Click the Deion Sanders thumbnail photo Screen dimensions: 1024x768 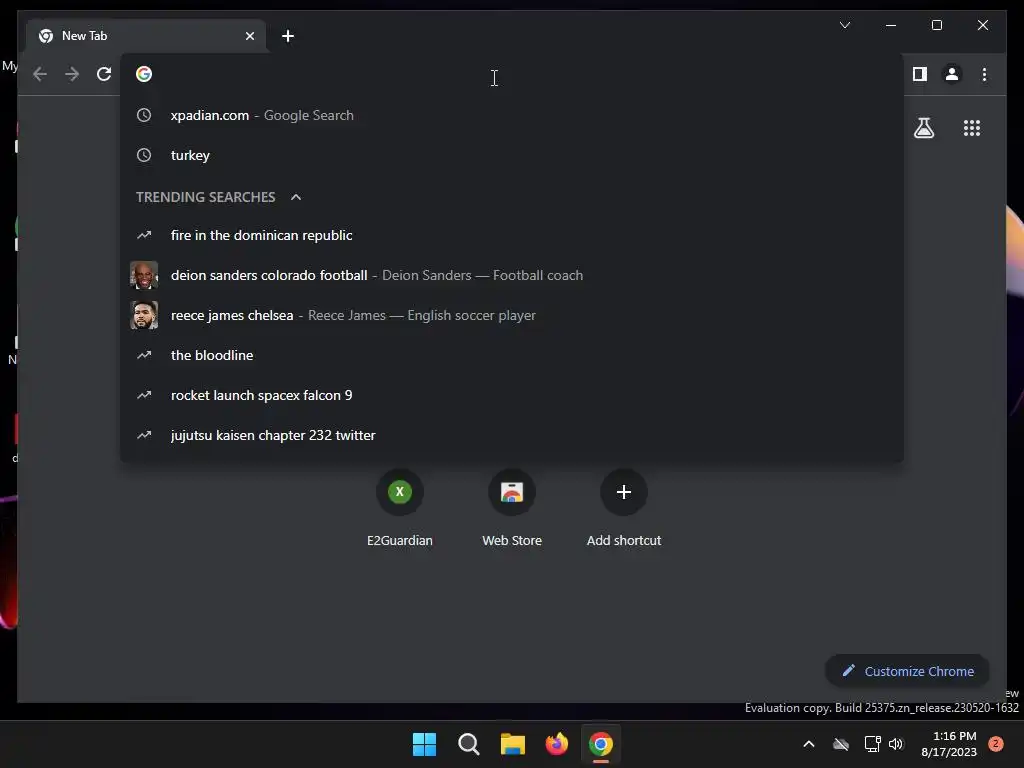click(x=144, y=276)
